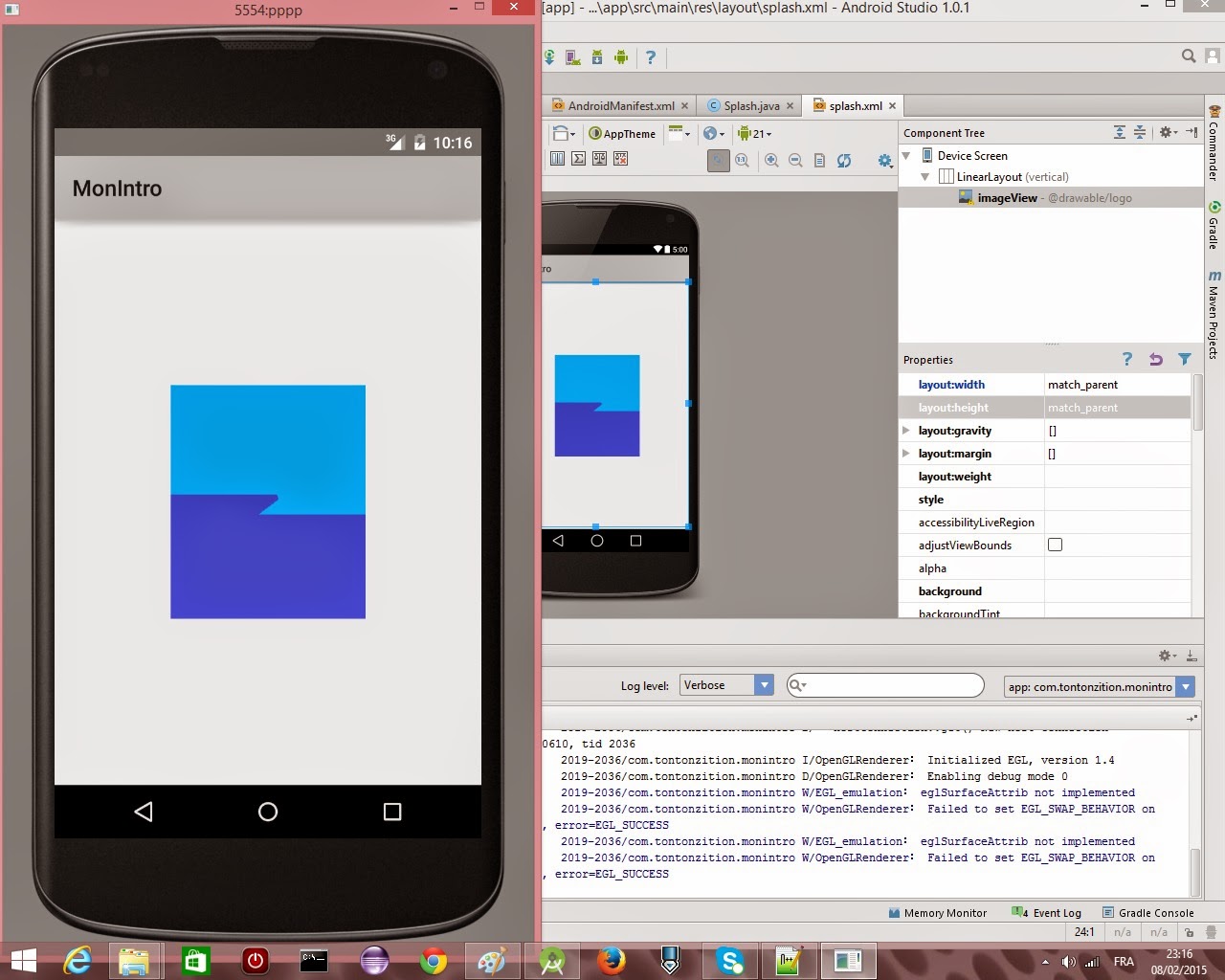Click the help question mark icon
1225x980 pixels.
pos(651,57)
